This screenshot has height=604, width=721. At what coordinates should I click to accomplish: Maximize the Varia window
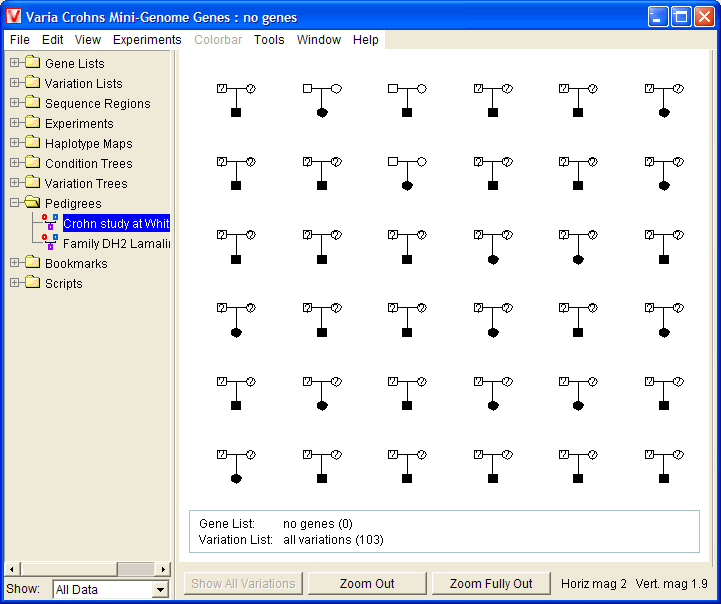coord(681,17)
